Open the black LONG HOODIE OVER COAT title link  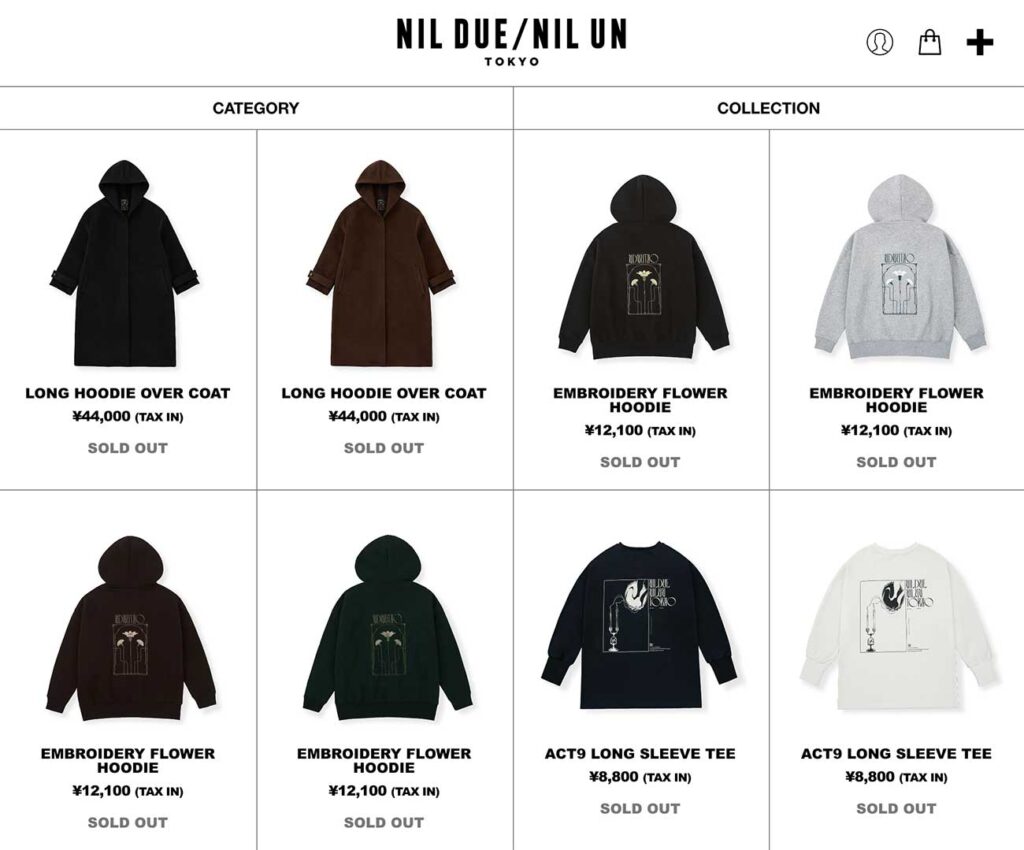point(128,393)
